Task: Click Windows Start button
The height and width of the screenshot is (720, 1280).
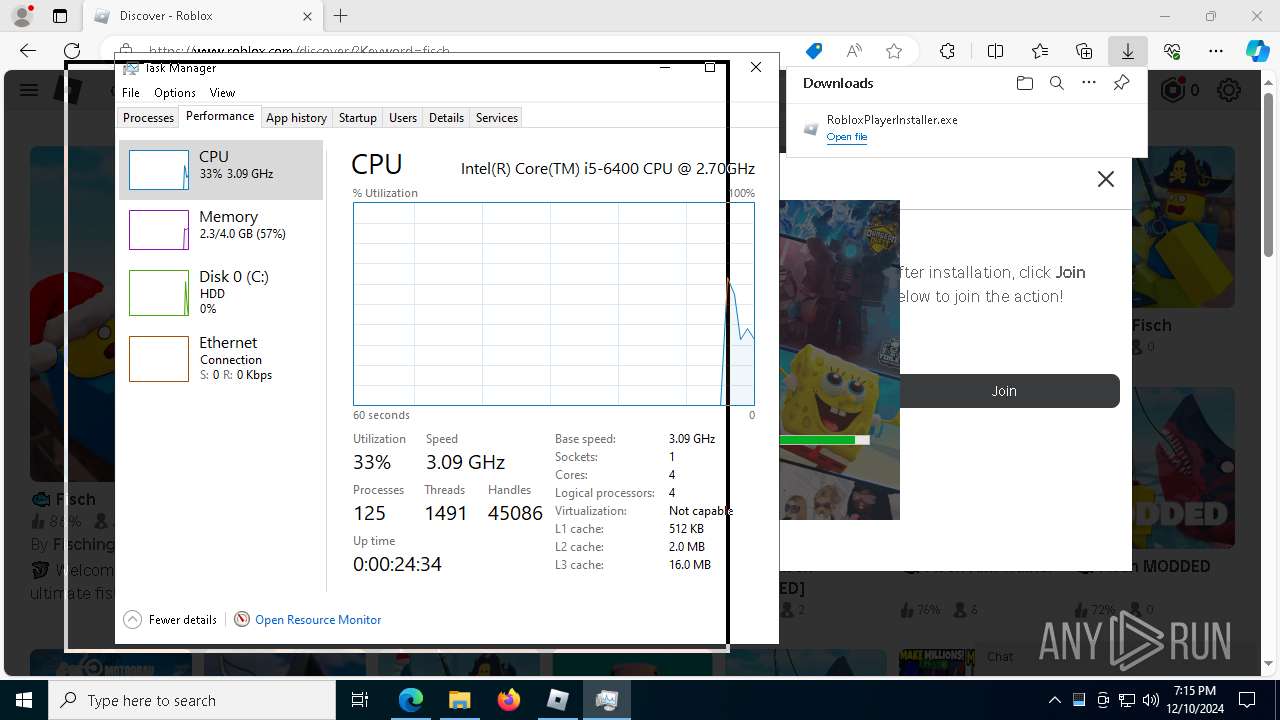Action: point(24,700)
